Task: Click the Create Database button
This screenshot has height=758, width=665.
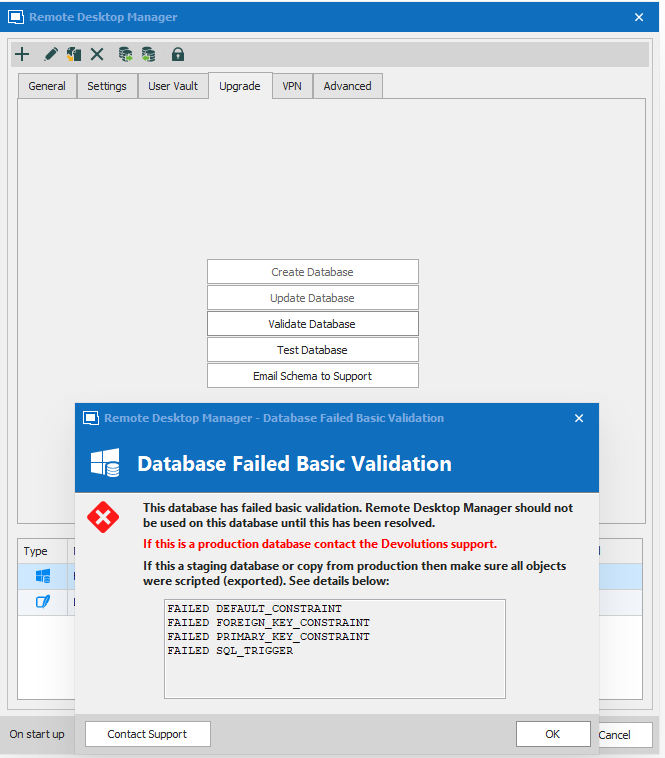Action: (313, 272)
